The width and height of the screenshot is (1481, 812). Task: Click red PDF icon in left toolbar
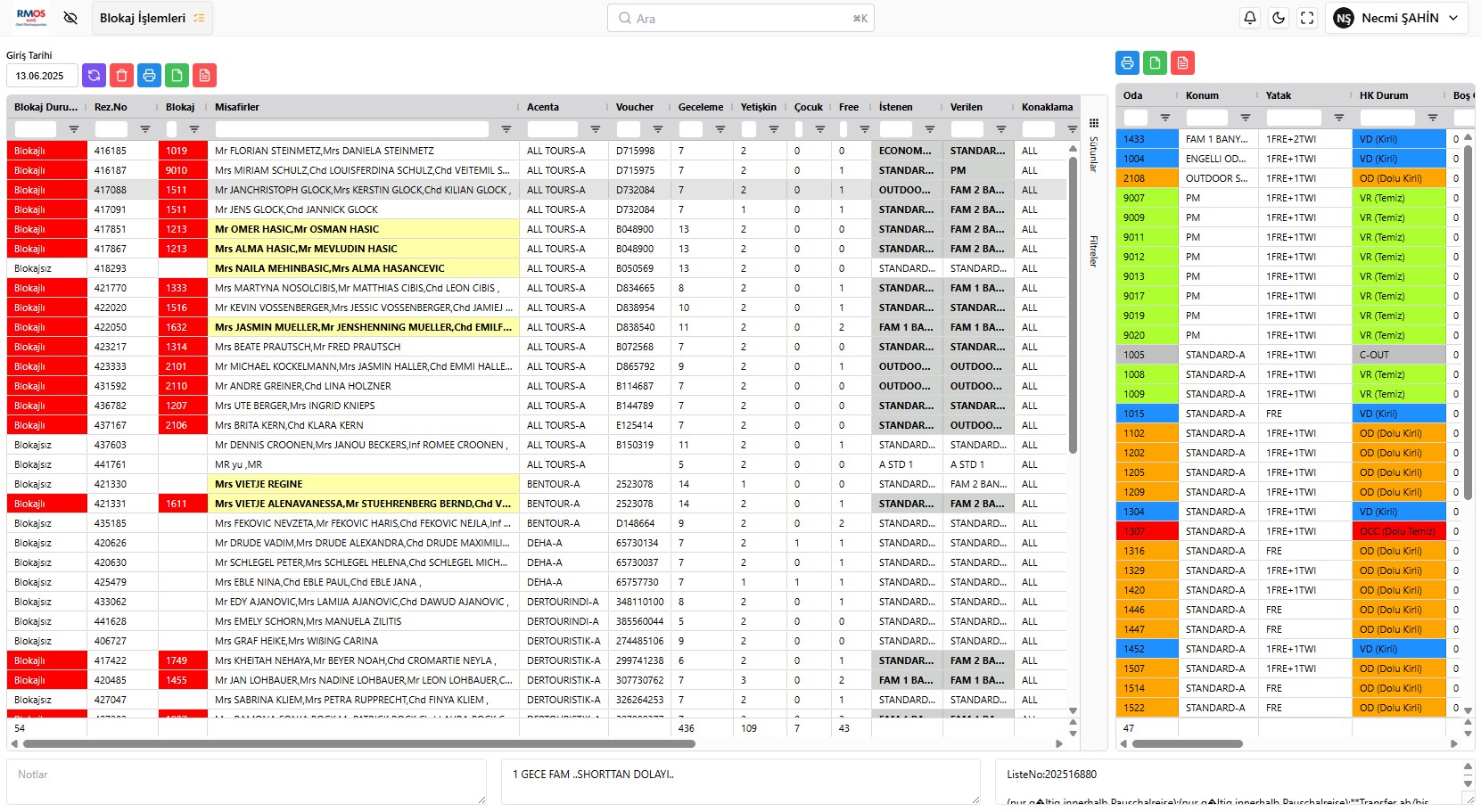(x=204, y=76)
